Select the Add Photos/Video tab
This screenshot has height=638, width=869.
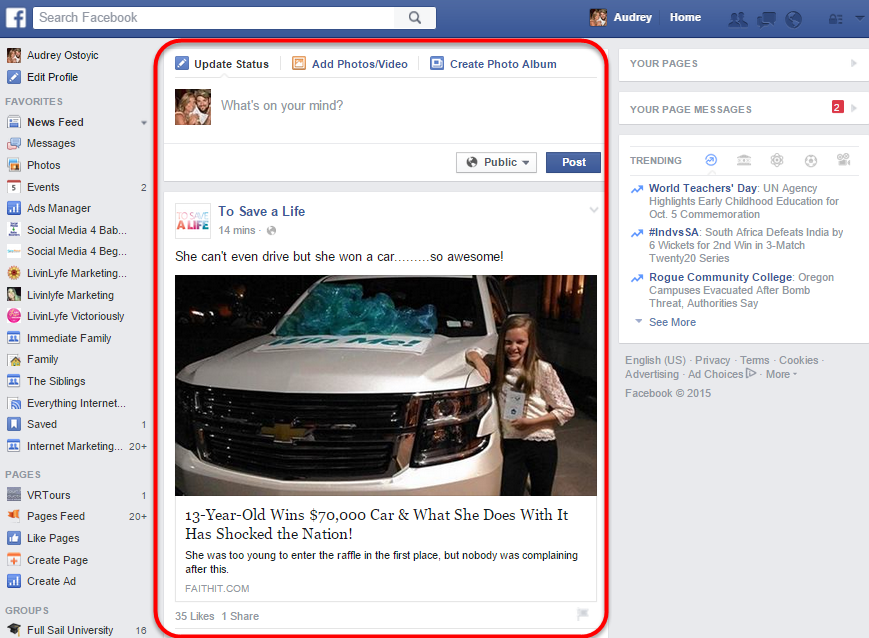350,64
